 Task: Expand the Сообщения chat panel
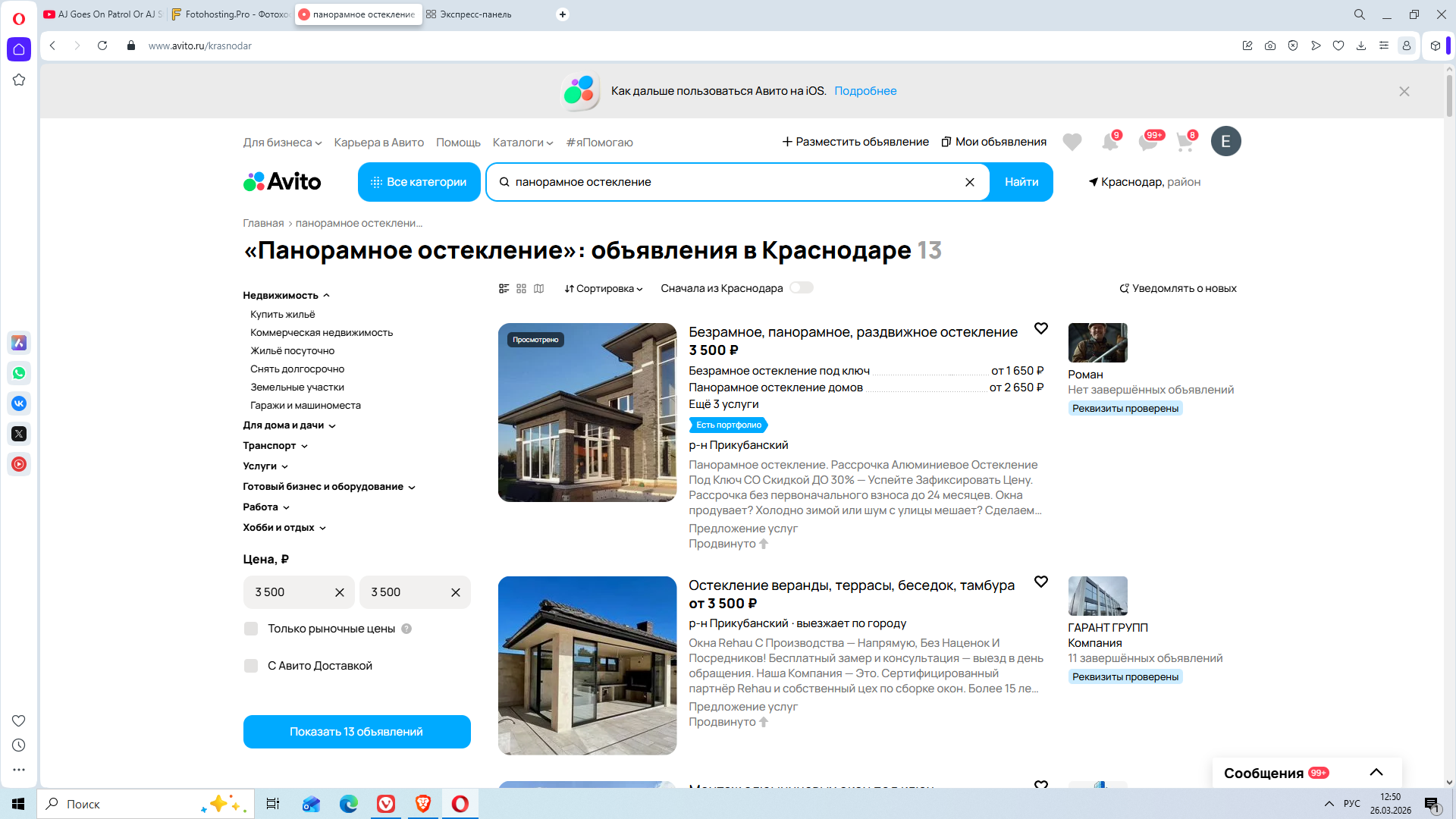coord(1376,773)
